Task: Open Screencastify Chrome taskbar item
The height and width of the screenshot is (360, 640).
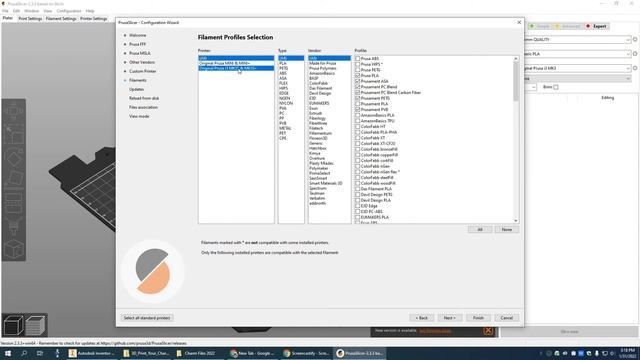Action: (x=307, y=353)
